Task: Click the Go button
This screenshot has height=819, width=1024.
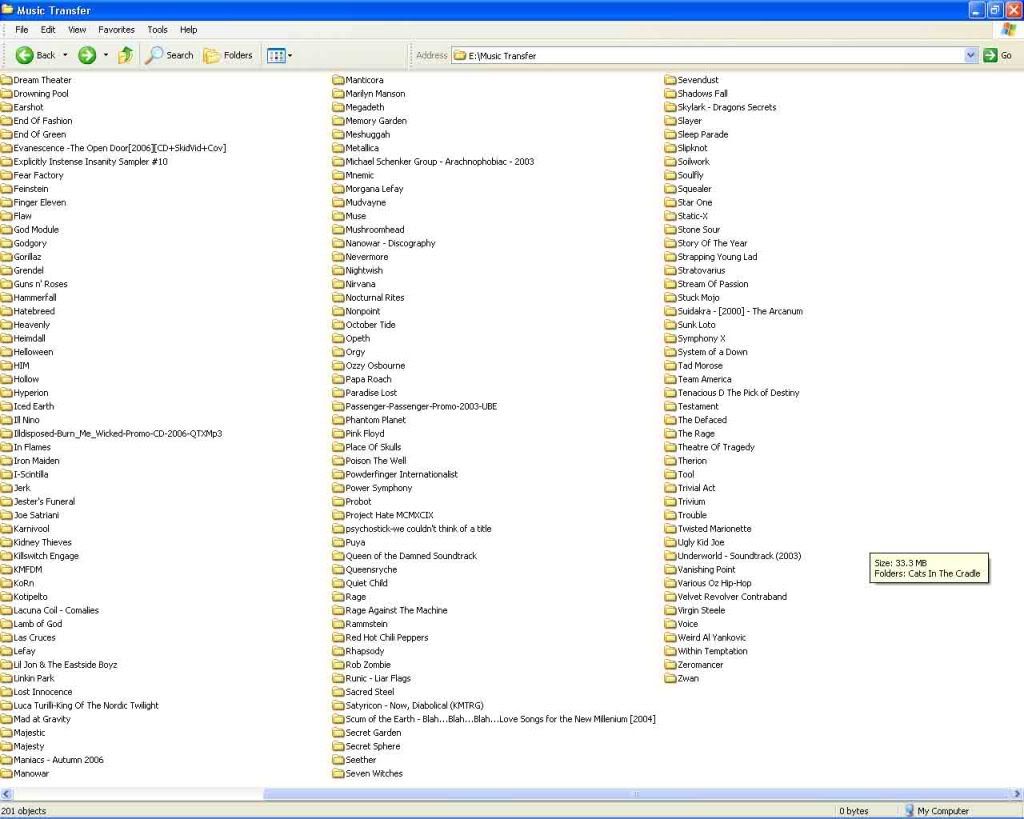Action: [997, 56]
